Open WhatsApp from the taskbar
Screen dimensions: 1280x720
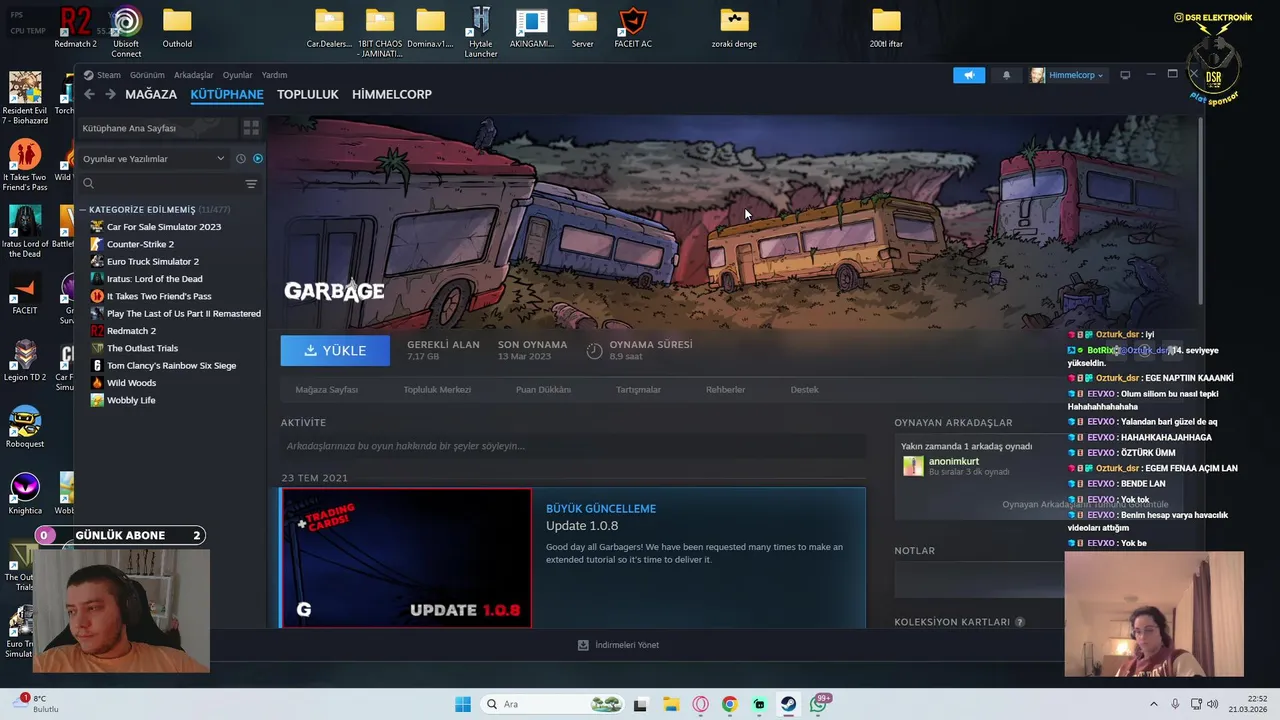pyautogui.click(x=819, y=704)
